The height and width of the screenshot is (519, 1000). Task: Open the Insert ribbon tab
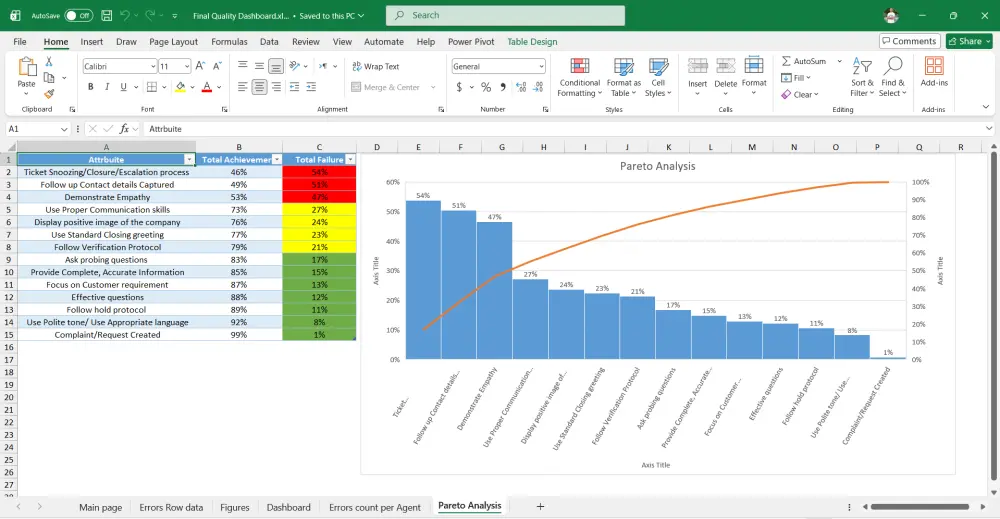pos(91,41)
